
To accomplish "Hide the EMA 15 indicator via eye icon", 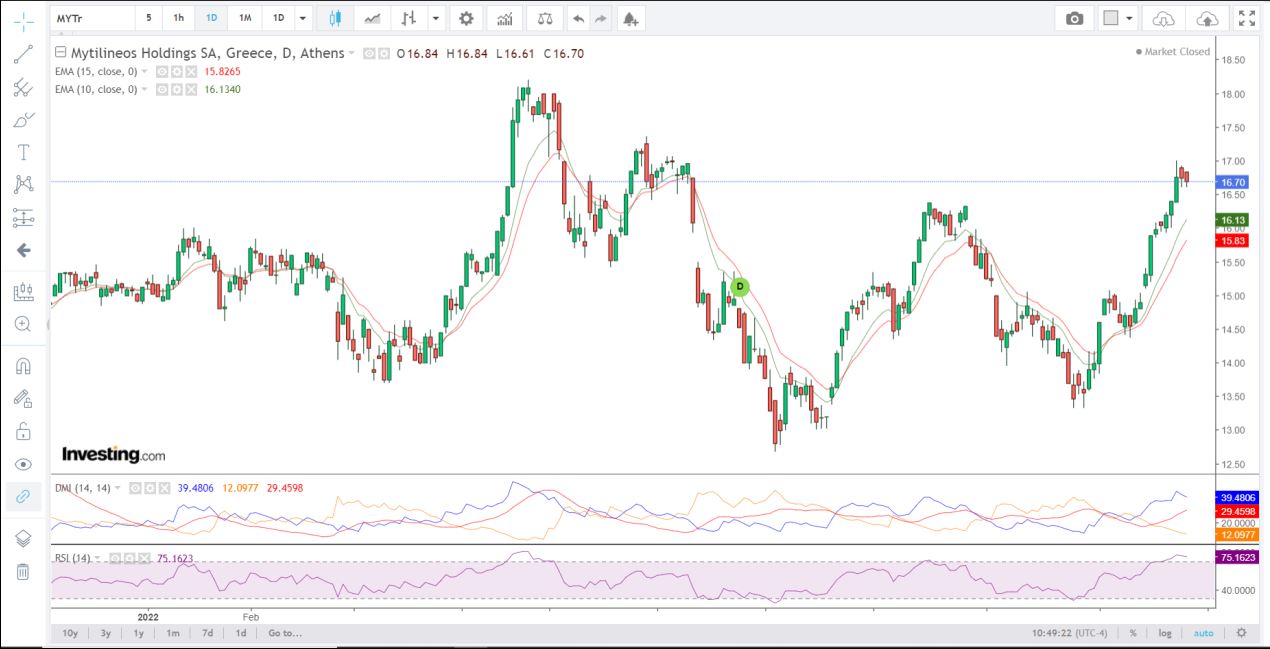I will click(x=161, y=72).
